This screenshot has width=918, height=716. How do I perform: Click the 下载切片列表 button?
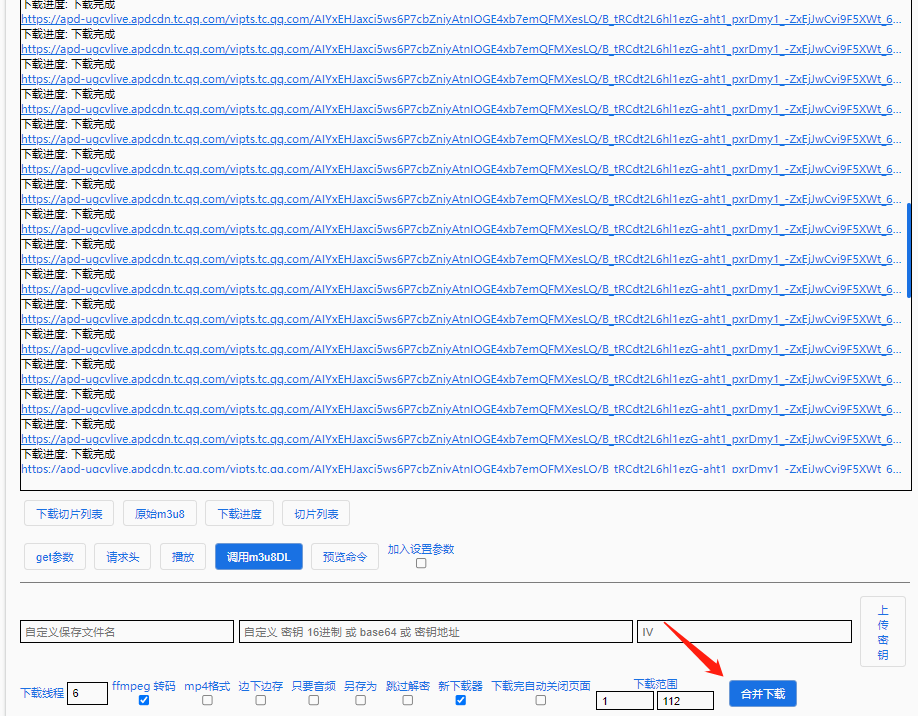click(70, 514)
